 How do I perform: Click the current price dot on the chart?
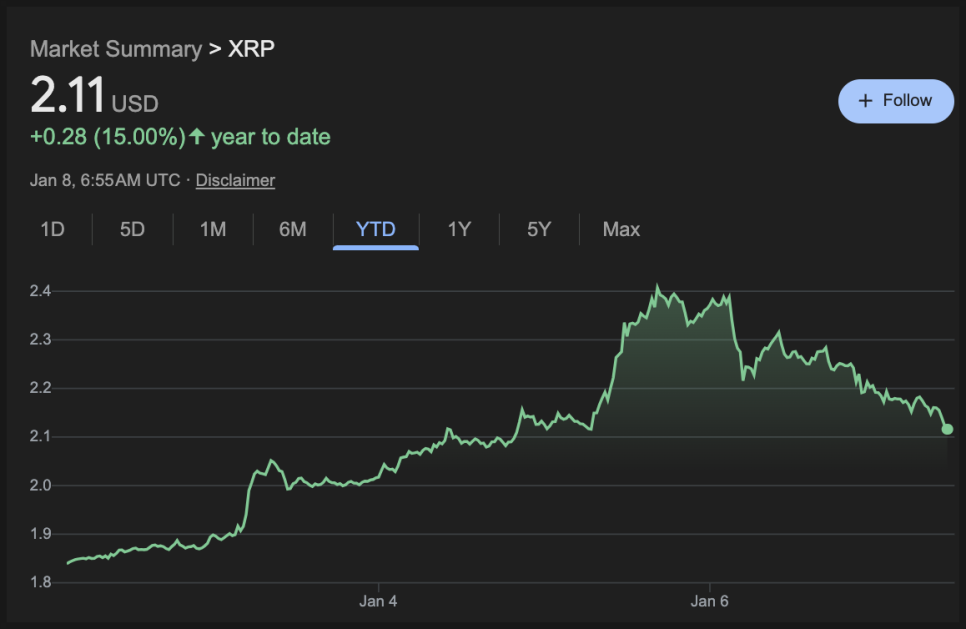(x=947, y=429)
